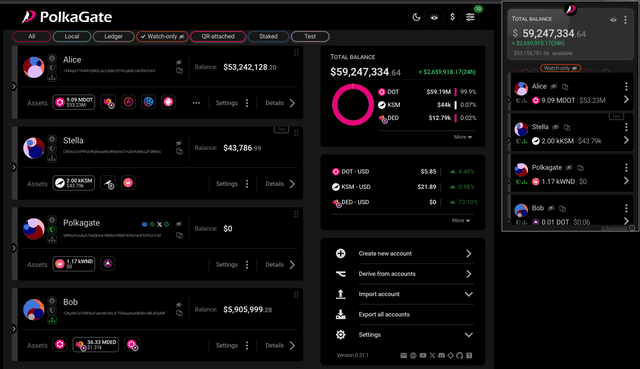Viewport: 640px width, 369px height.
Task: Select the All filter tab
Action: pyautogui.click(x=32, y=36)
